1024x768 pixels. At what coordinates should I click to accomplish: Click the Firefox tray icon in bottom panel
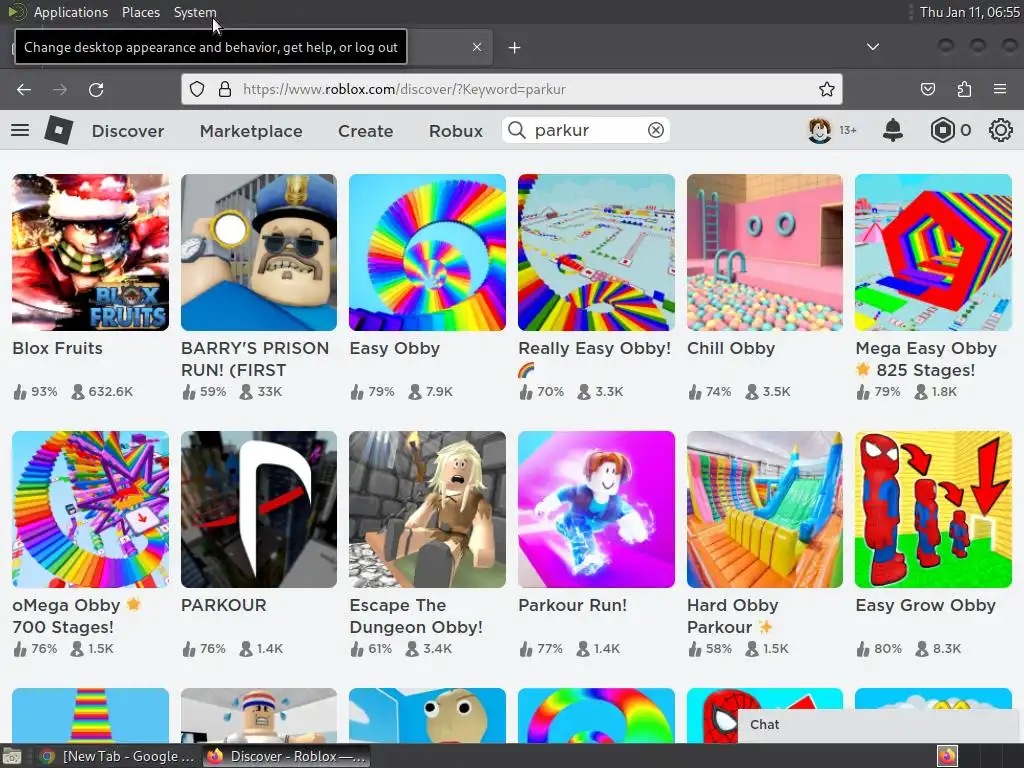click(947, 756)
